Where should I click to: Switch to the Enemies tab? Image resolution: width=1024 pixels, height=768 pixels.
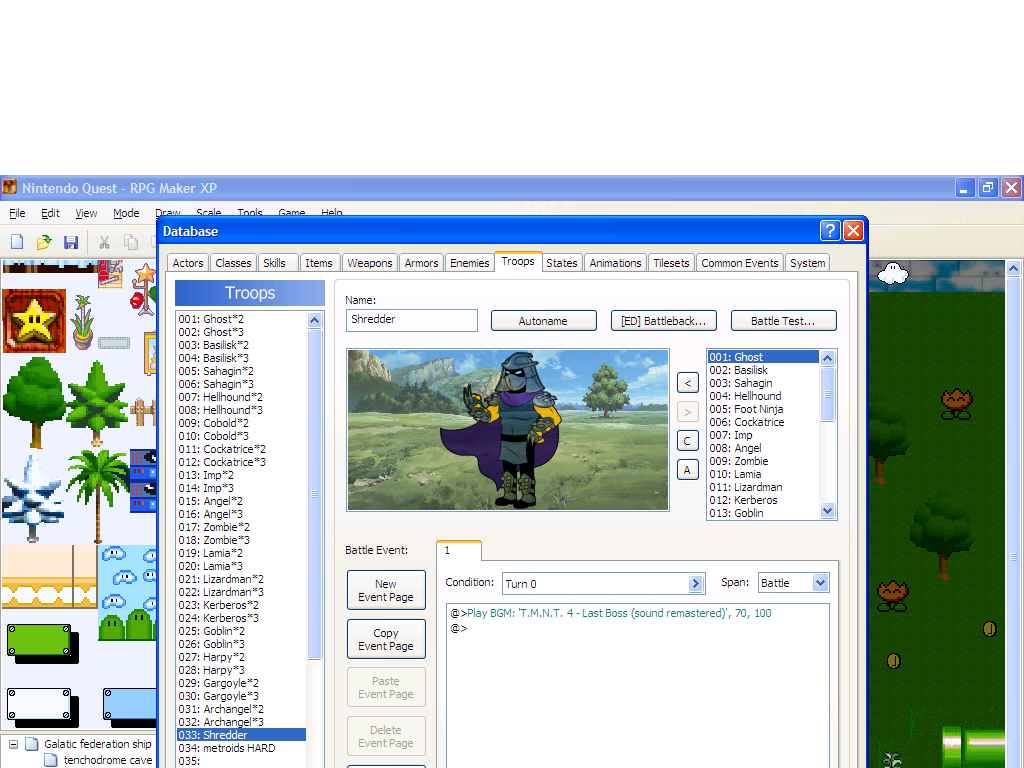[470, 263]
